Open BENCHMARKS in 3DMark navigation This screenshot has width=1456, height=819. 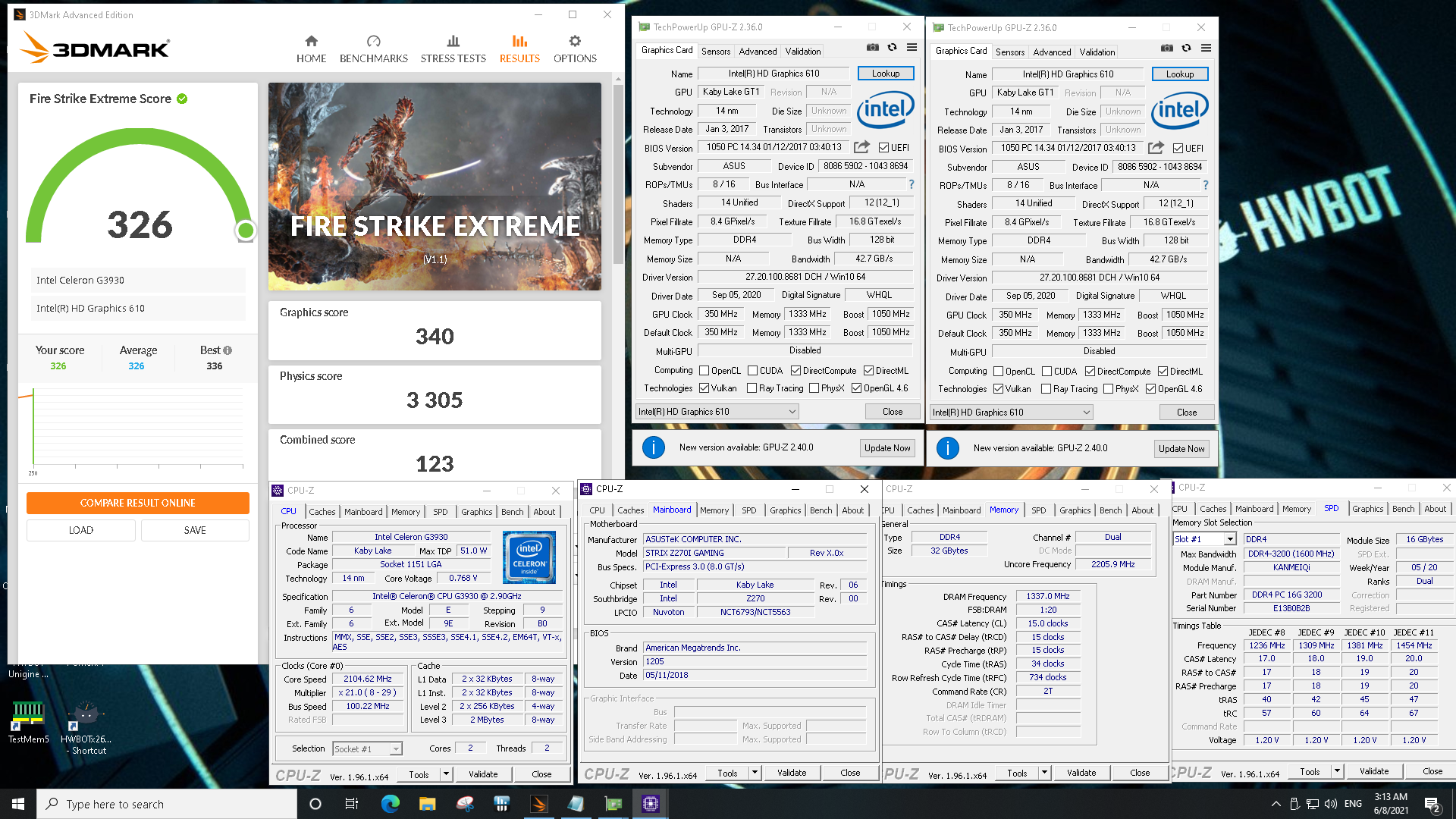(x=373, y=49)
